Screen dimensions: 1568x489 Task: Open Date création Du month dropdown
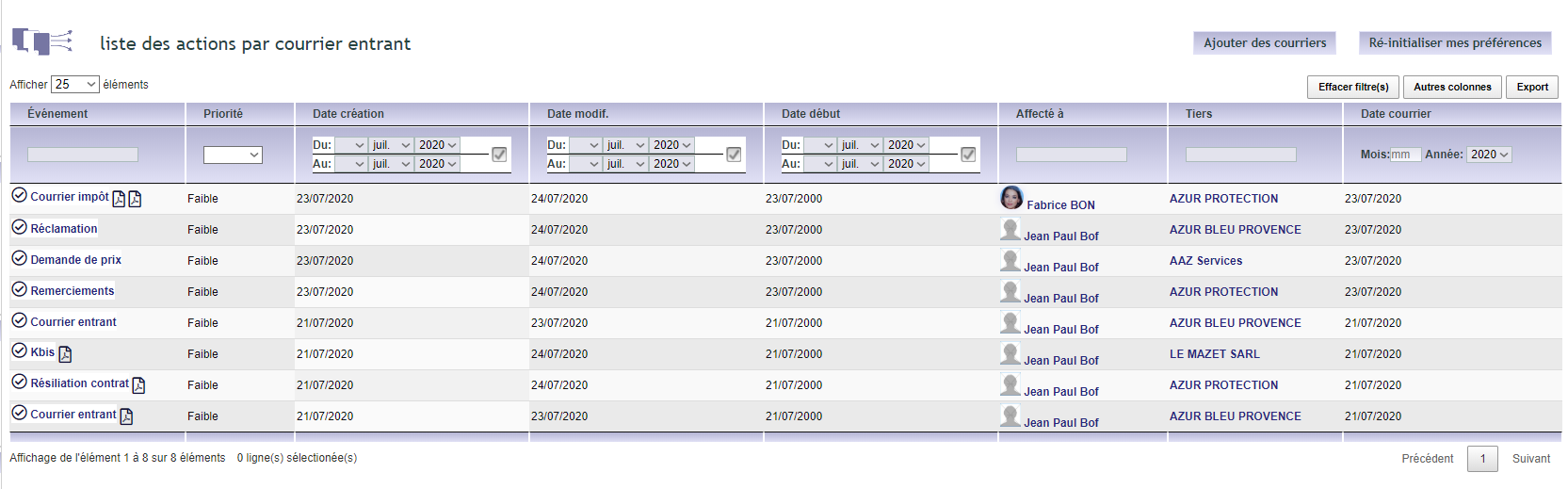[392, 145]
